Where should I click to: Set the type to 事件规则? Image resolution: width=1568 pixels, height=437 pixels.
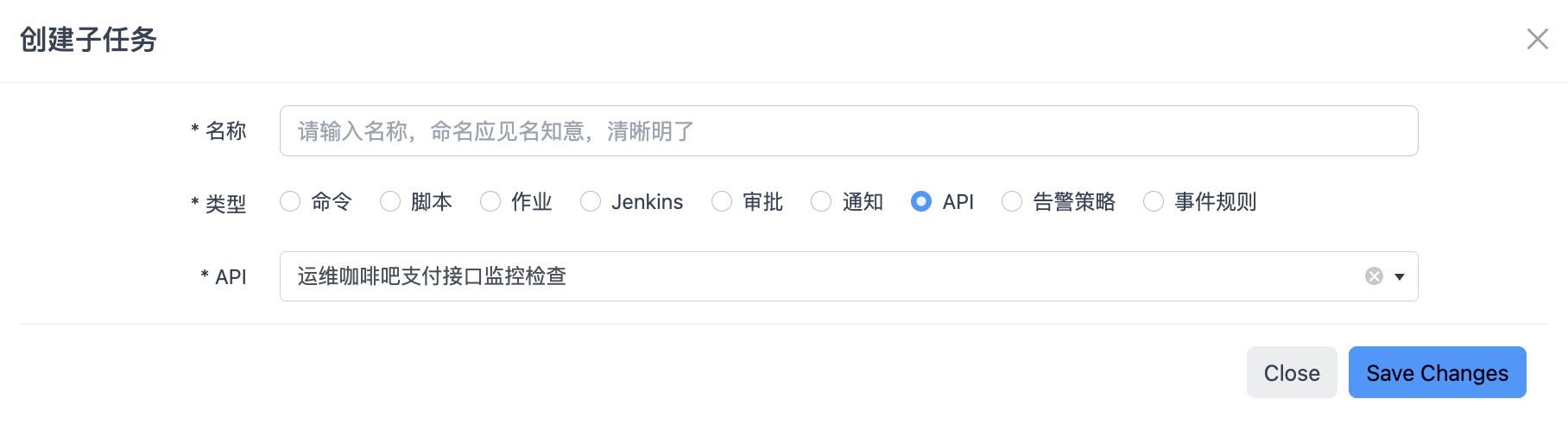point(1154,201)
